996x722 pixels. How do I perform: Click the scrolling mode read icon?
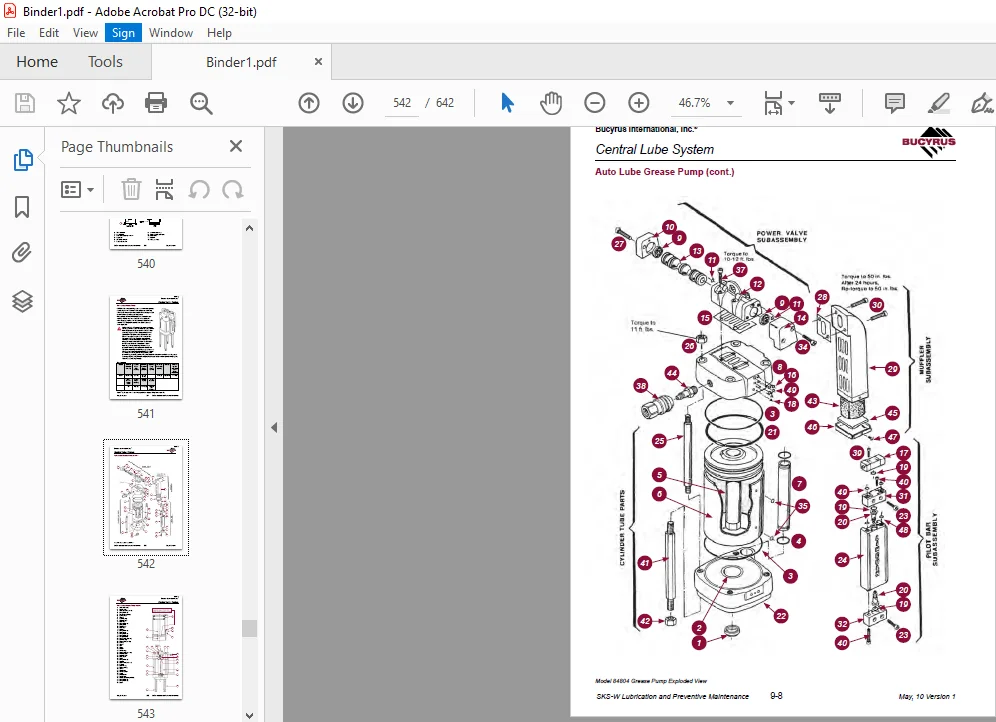pyautogui.click(x=830, y=103)
